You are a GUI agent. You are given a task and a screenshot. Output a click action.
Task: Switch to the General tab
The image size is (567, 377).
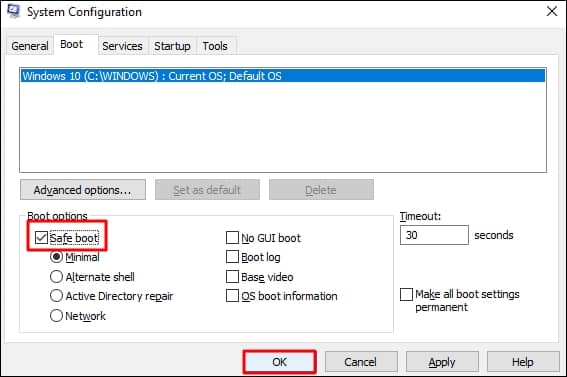[x=30, y=46]
